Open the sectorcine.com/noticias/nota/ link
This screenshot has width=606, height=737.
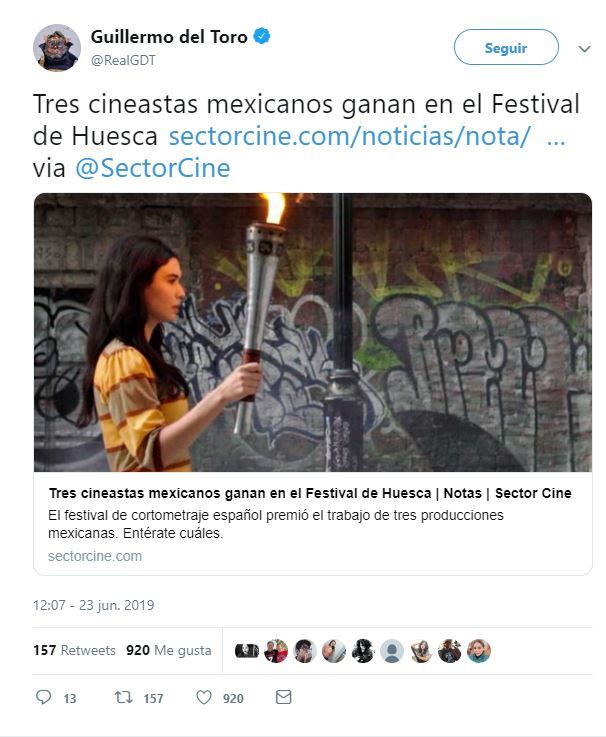click(x=349, y=136)
